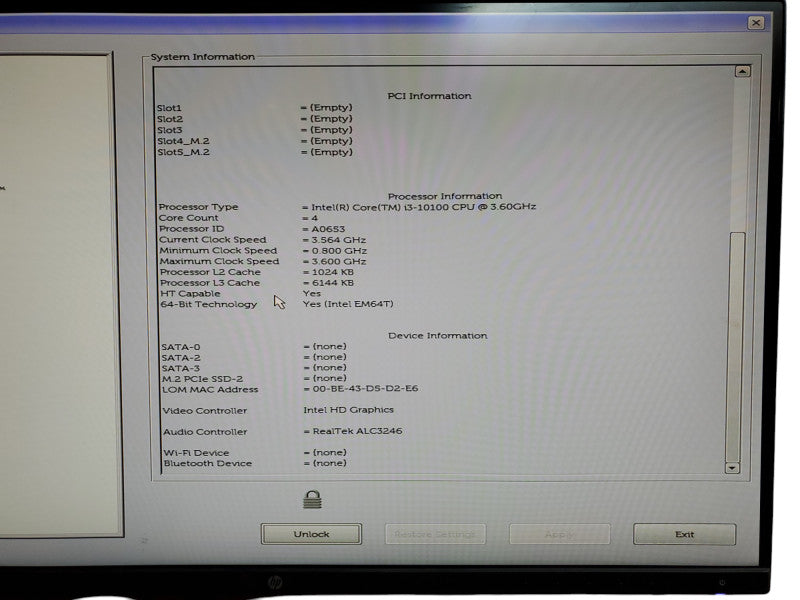Click the Bluetooth Device label
This screenshot has width=800, height=600.
point(208,464)
